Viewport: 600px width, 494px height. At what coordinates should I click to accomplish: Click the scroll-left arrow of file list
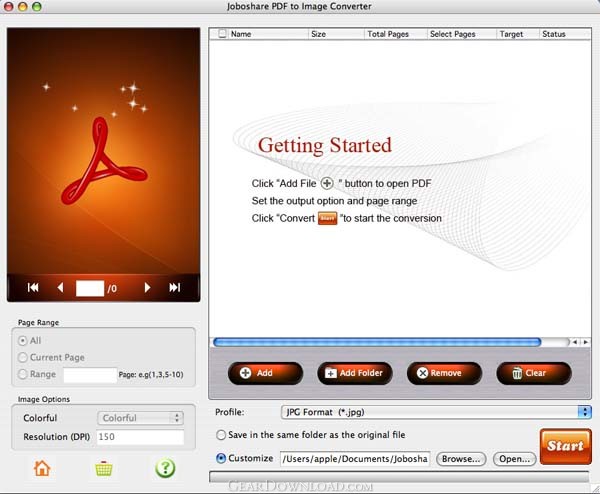575,342
